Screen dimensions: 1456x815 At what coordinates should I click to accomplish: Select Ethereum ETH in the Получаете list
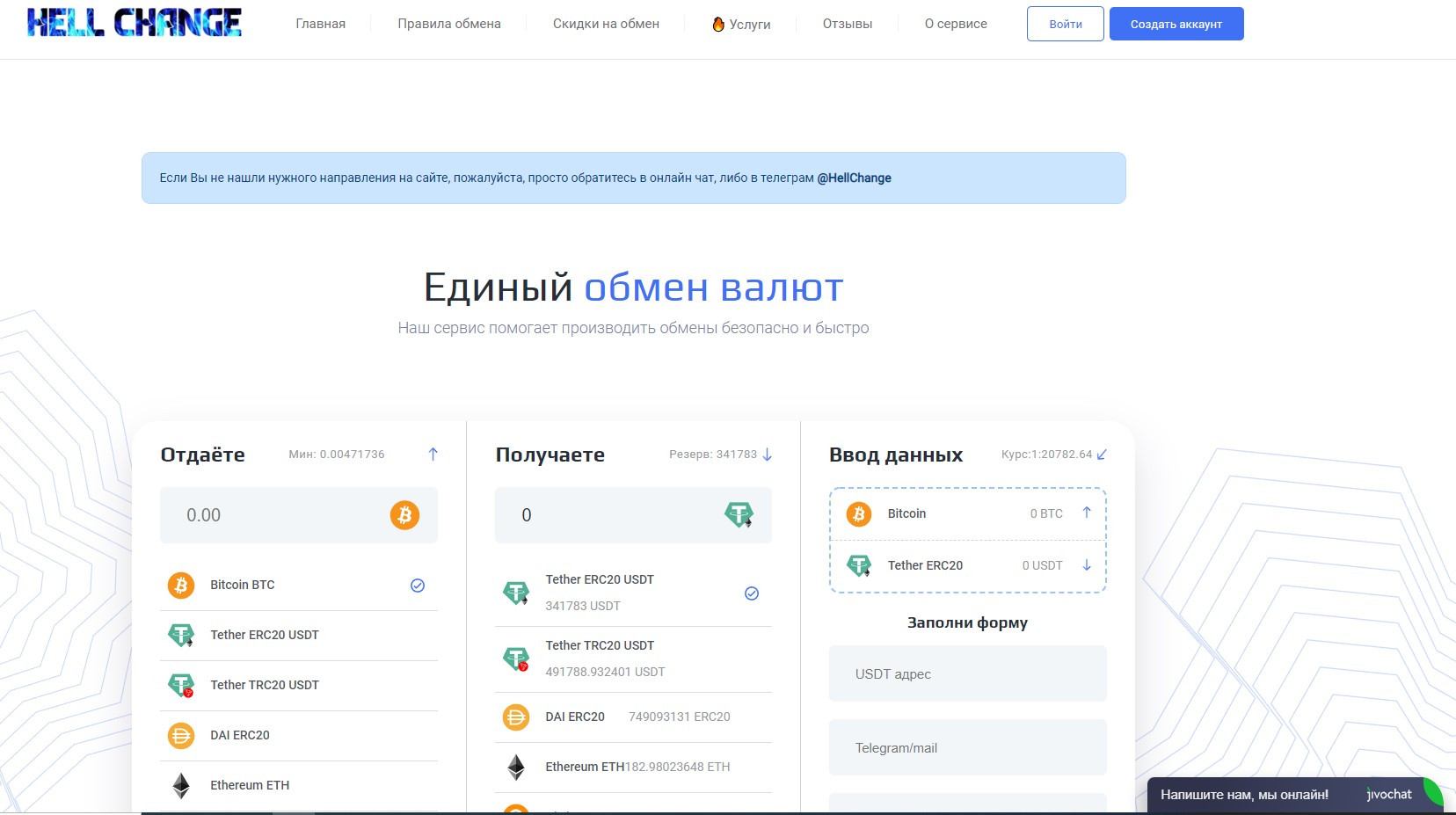click(x=633, y=767)
